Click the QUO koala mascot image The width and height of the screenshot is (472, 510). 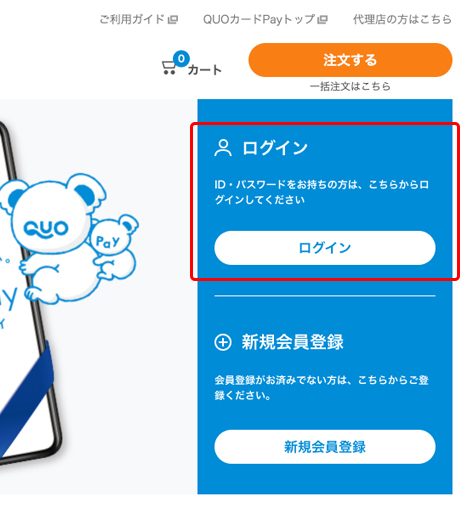coord(53,237)
